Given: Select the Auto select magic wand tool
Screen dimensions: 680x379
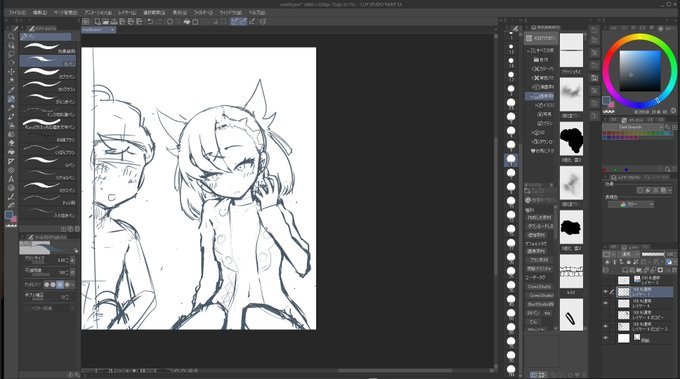Looking at the screenshot, I should point(11,81).
